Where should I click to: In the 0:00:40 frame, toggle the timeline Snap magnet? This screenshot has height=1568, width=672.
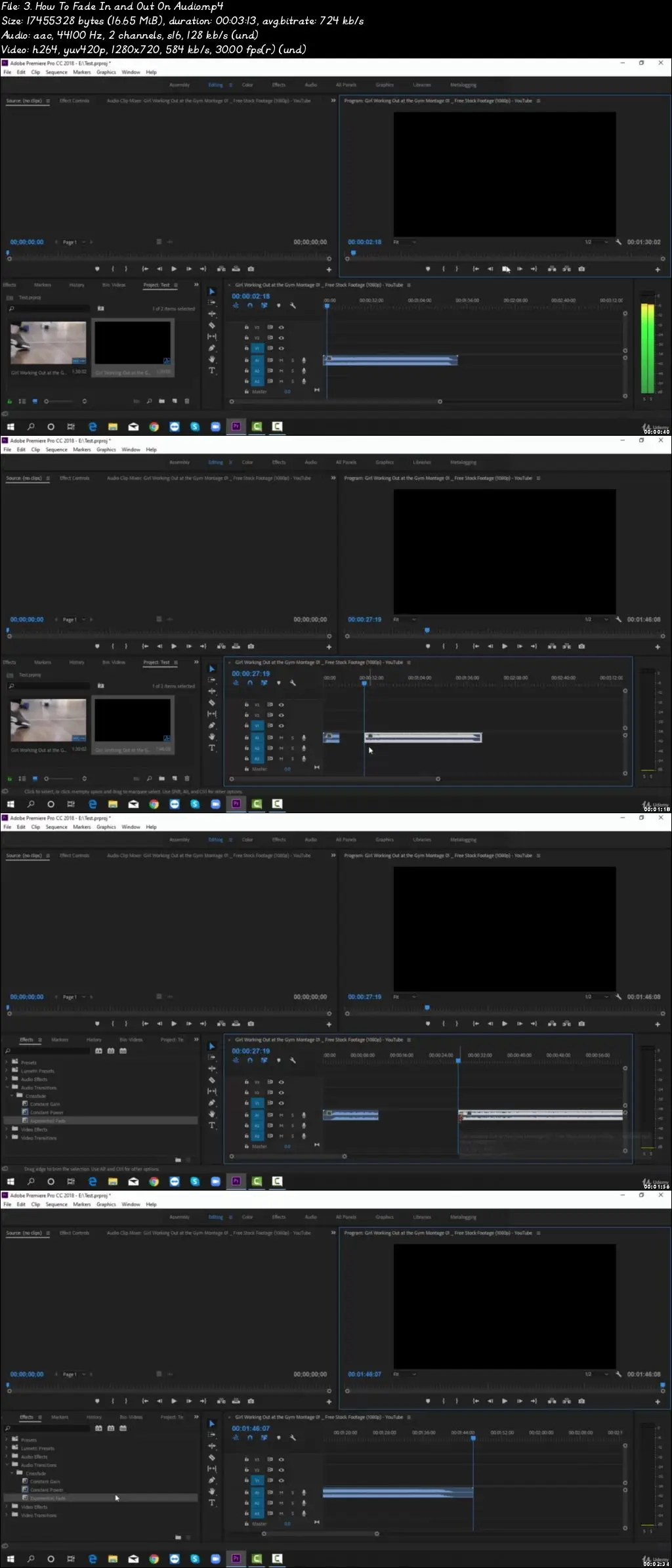pyautogui.click(x=250, y=305)
